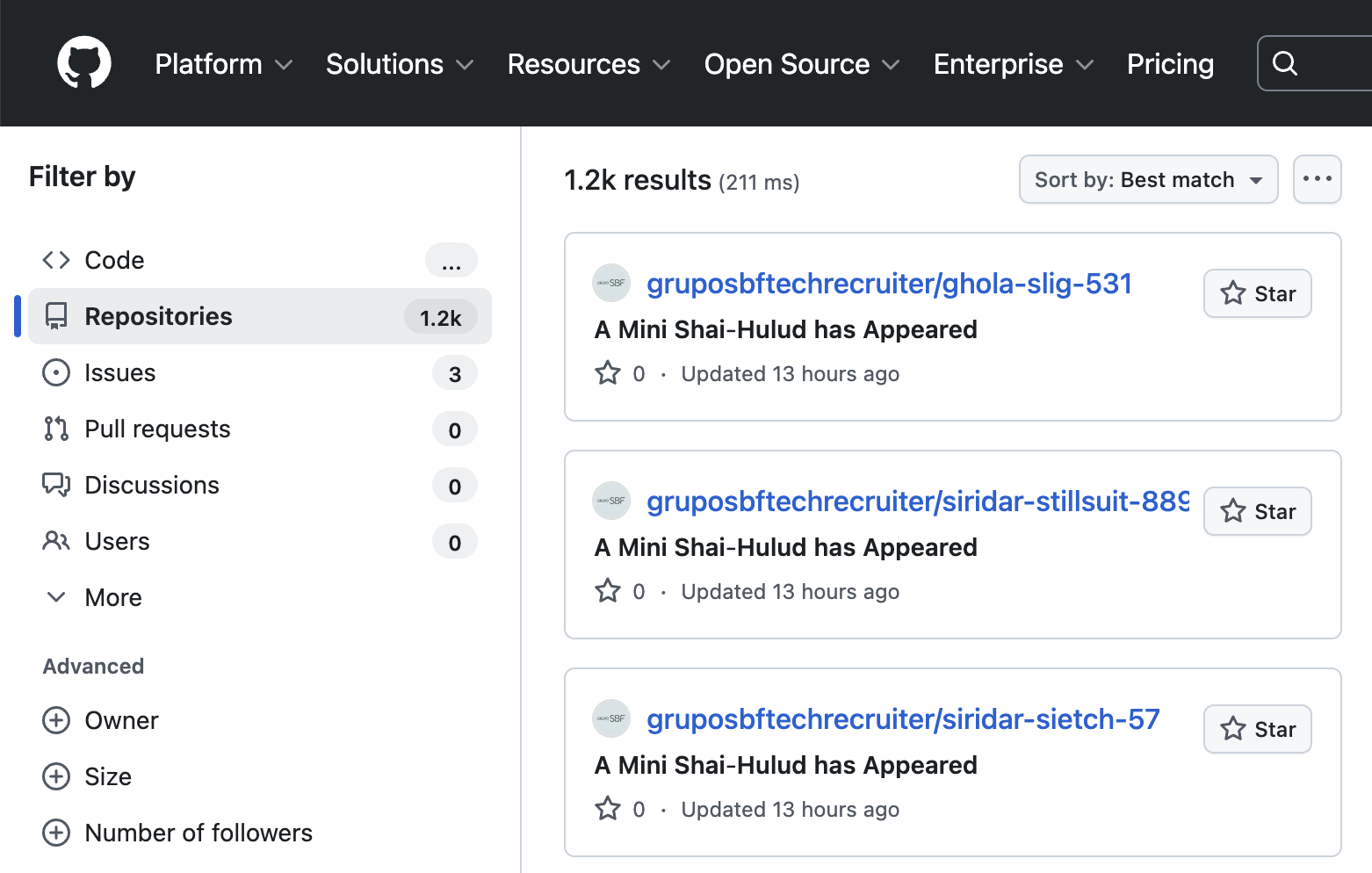Click the 1.2k results heading
The image size is (1372, 873).
point(638,180)
